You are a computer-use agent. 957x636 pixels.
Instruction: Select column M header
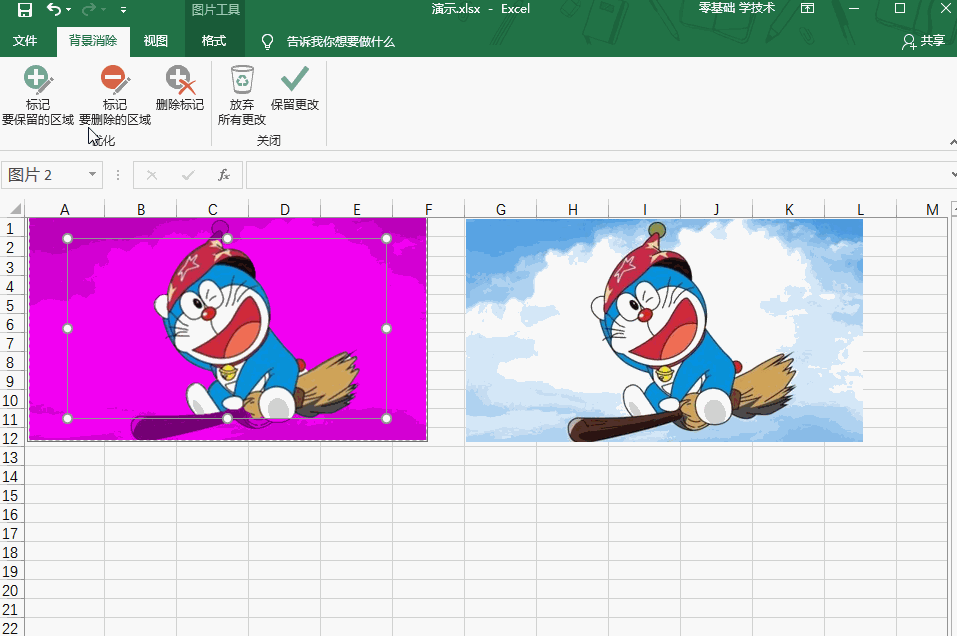coord(932,210)
